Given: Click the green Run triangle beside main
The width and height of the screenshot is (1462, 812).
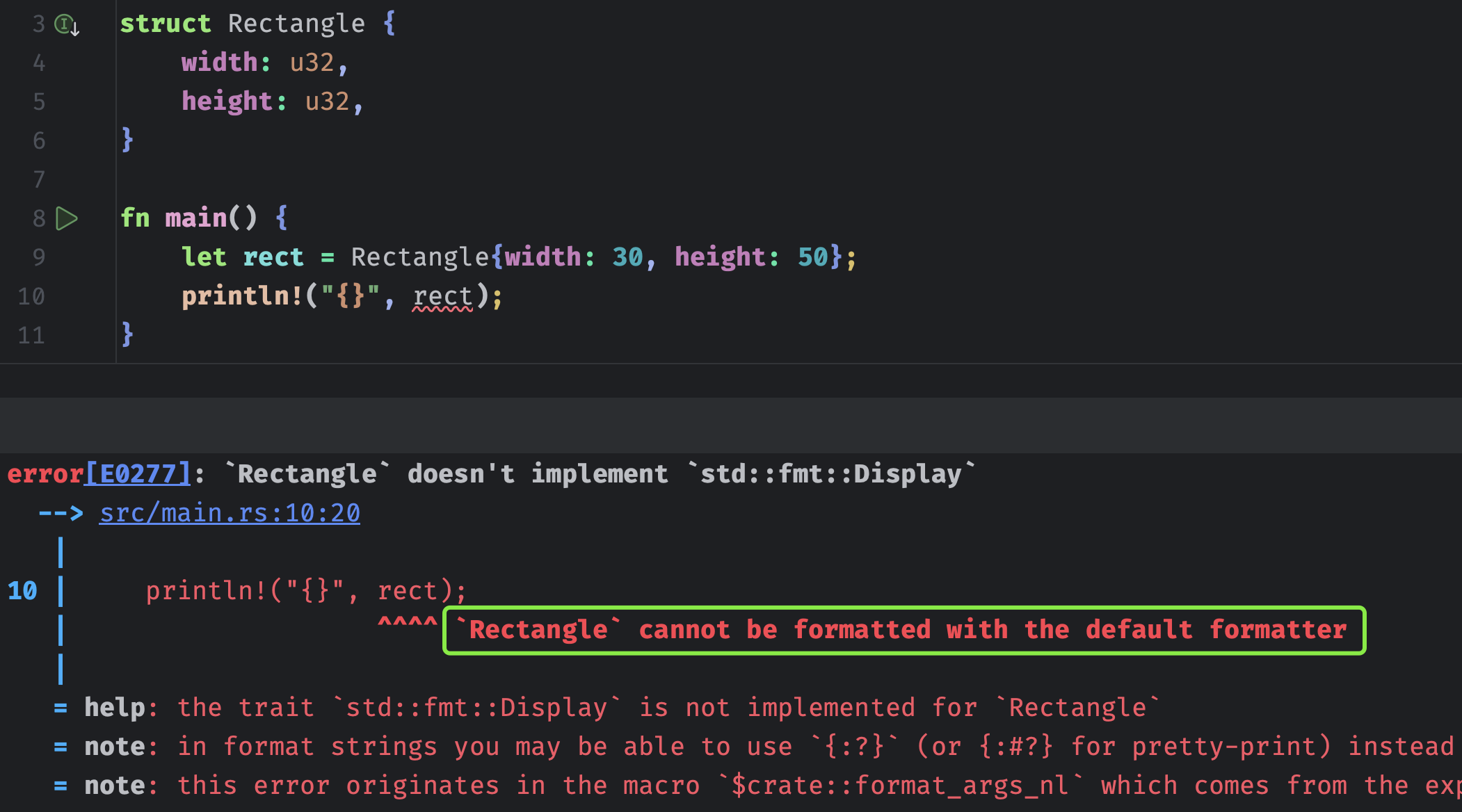Looking at the screenshot, I should (67, 218).
